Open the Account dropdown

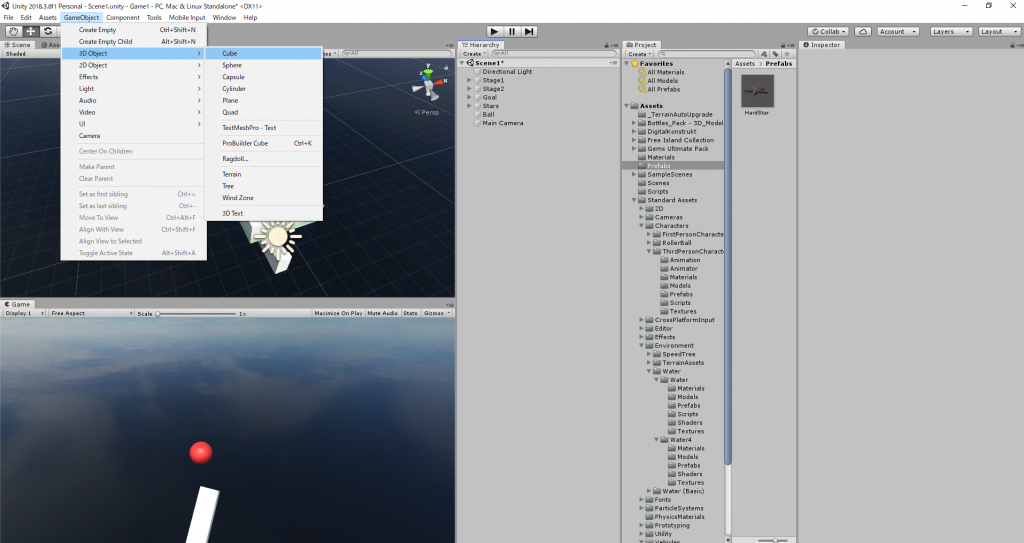point(898,31)
